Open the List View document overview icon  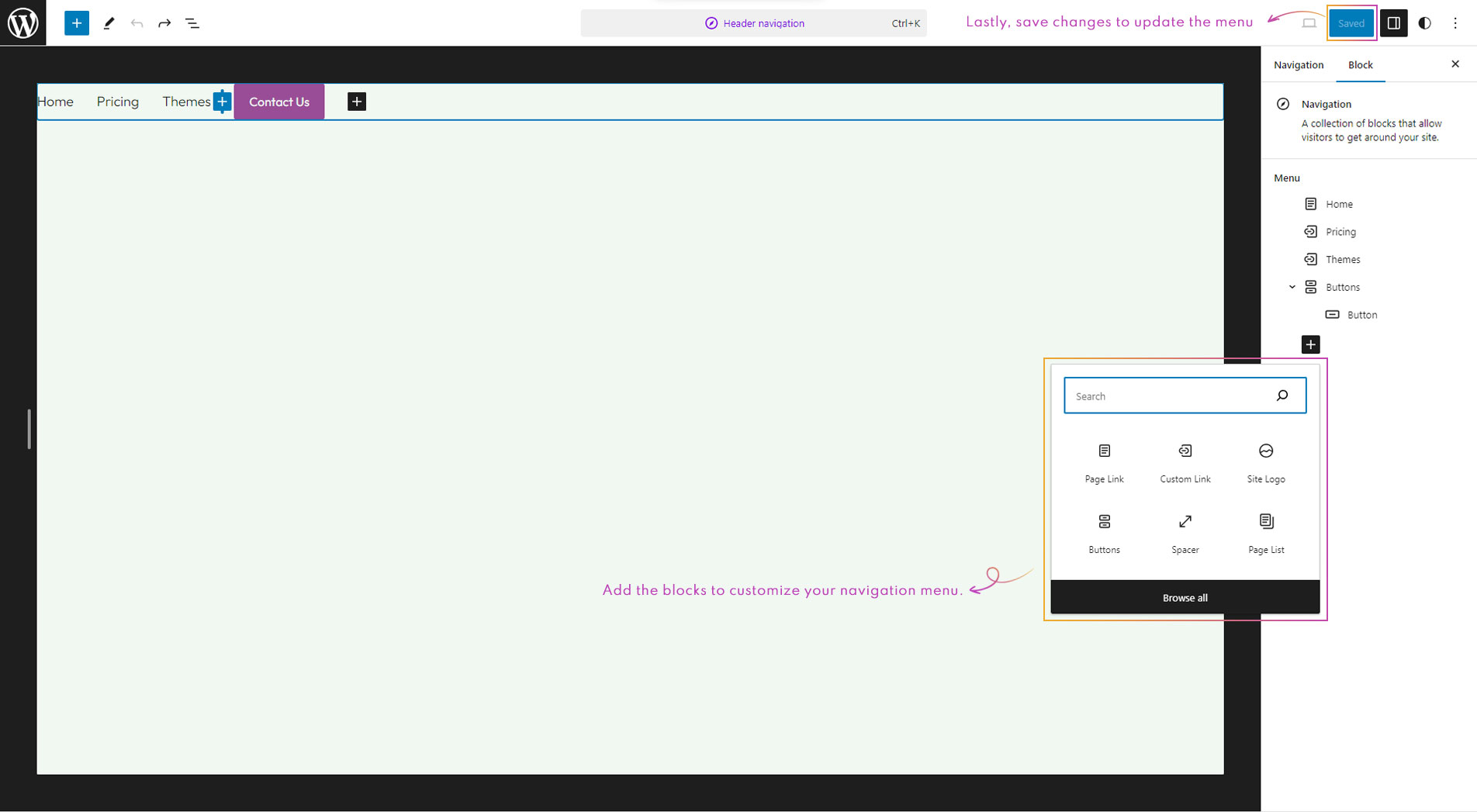192,23
